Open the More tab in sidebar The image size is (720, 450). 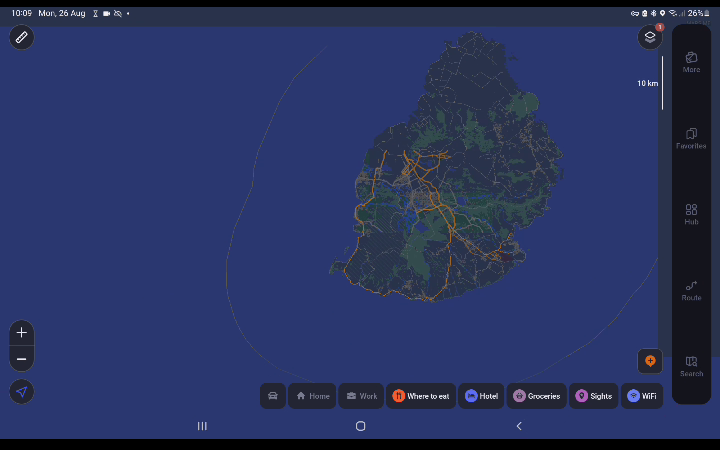(691, 62)
